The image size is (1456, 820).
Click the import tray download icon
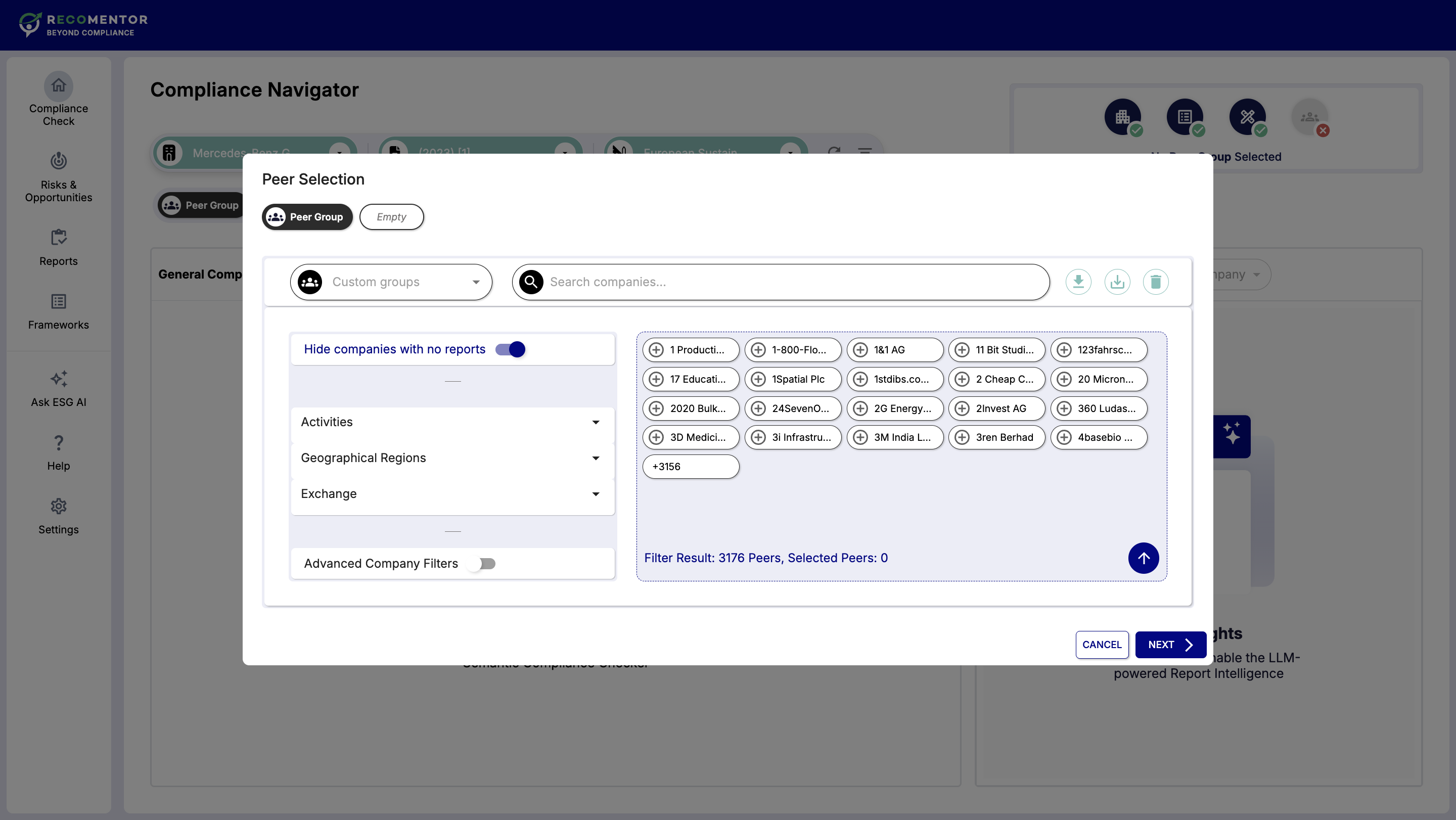(x=1117, y=282)
